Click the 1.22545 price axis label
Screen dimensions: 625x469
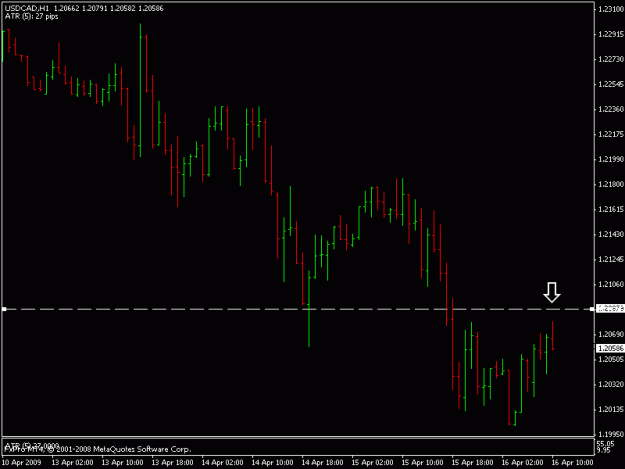tap(611, 84)
